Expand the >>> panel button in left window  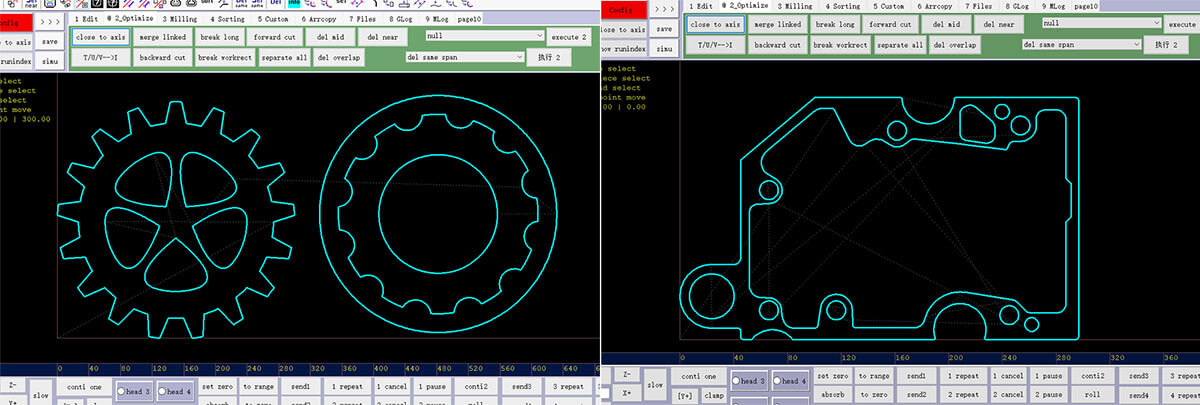coord(51,20)
